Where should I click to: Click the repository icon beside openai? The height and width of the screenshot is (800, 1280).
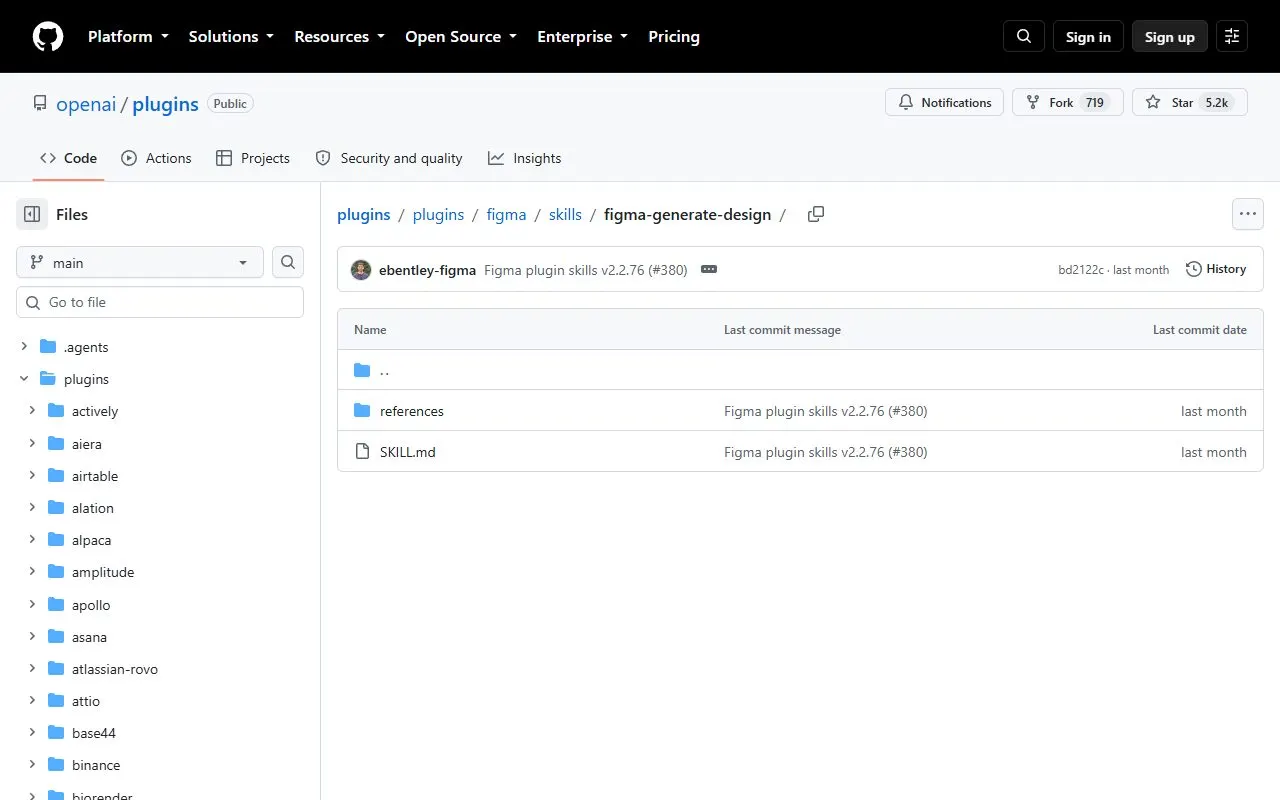click(40, 103)
